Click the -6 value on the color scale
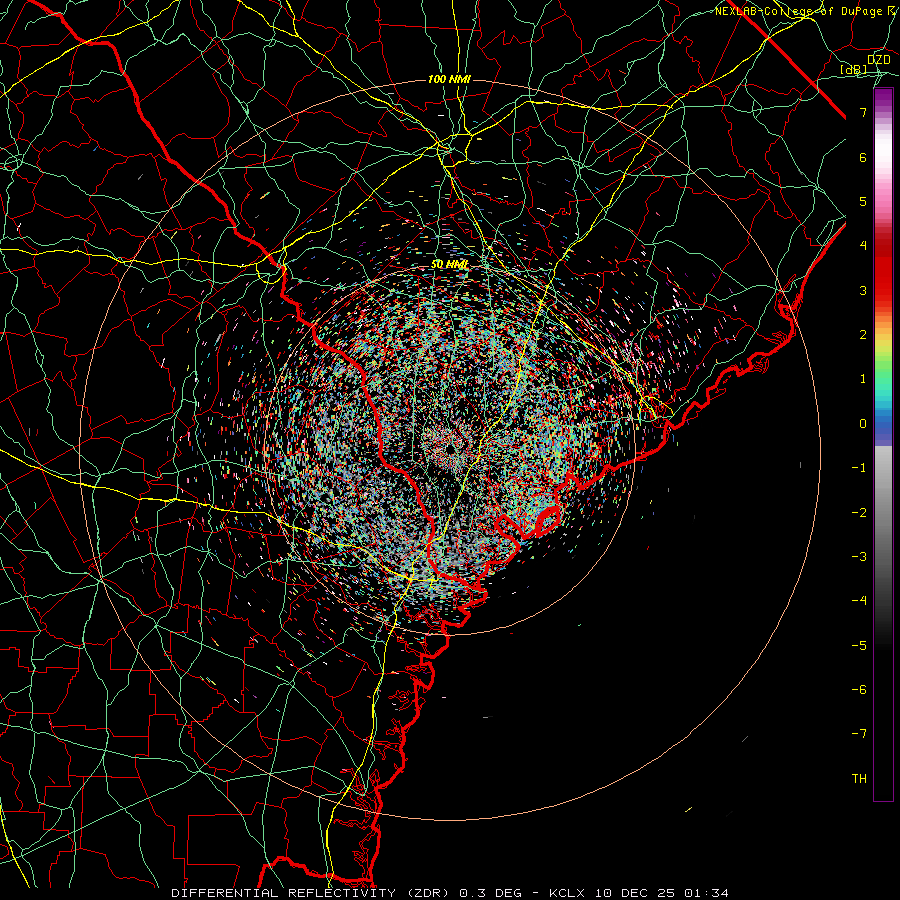 [859, 690]
